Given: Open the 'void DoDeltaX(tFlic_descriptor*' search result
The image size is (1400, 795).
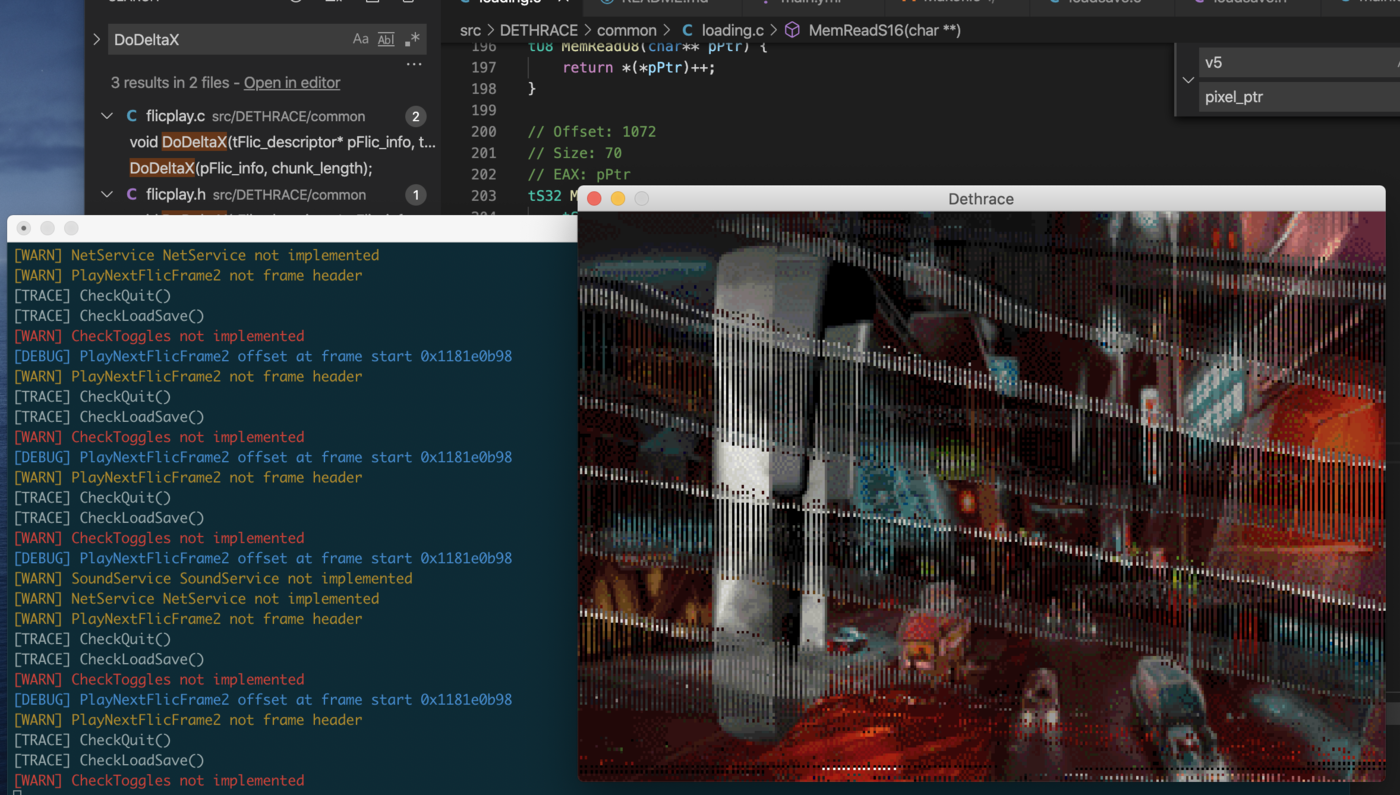Looking at the screenshot, I should [283, 142].
